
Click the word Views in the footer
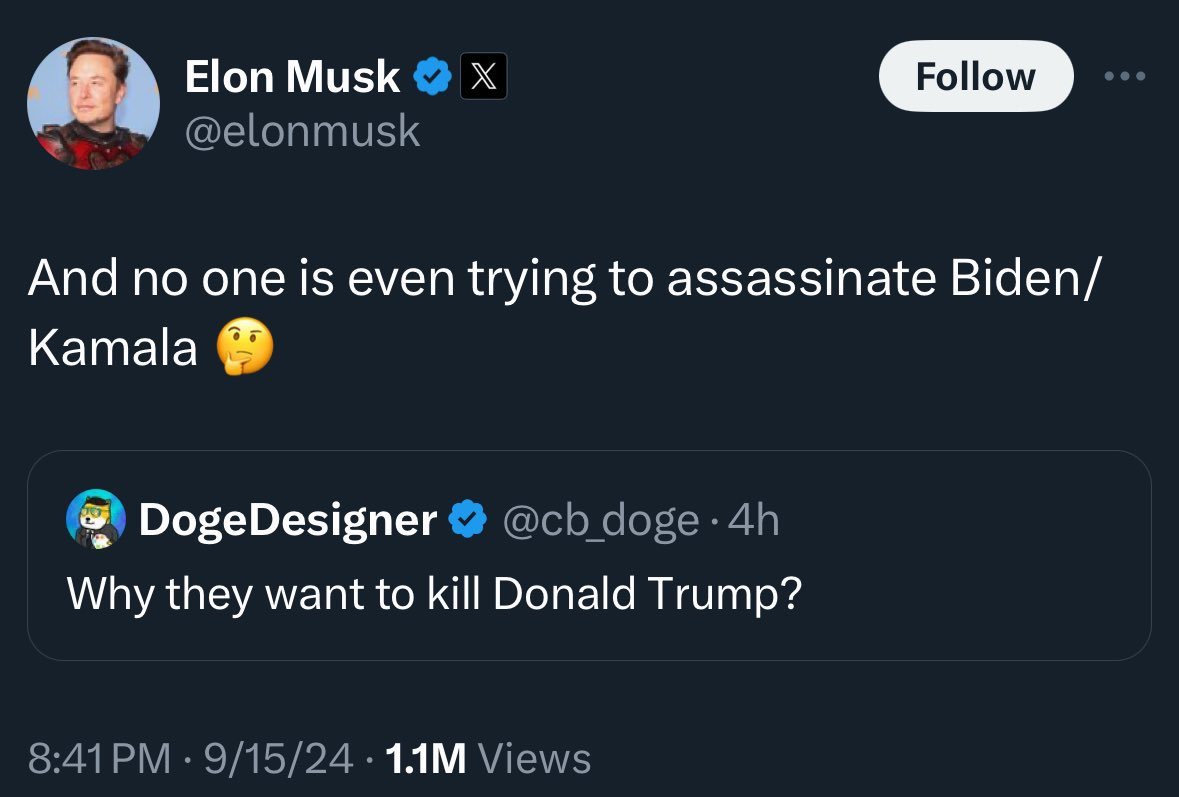(x=535, y=758)
